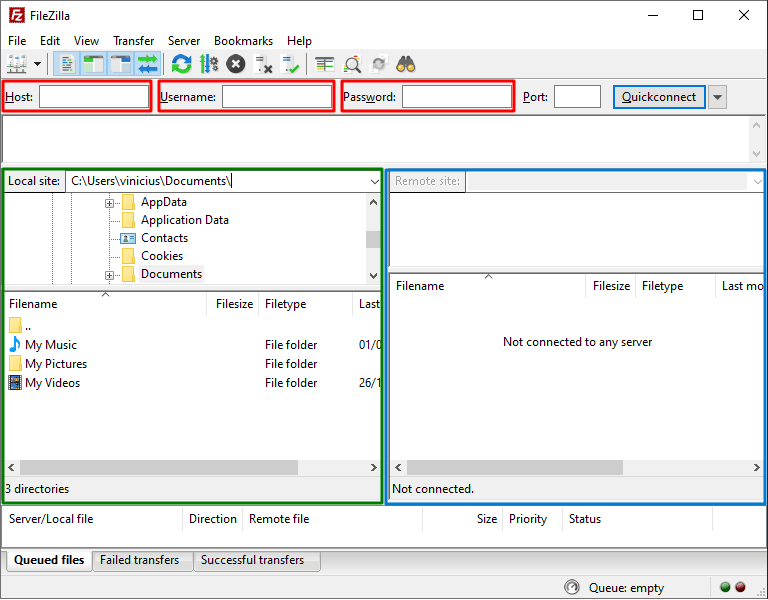Cancel current operation icon
Viewport: 768px width, 600px height.
(x=236, y=64)
